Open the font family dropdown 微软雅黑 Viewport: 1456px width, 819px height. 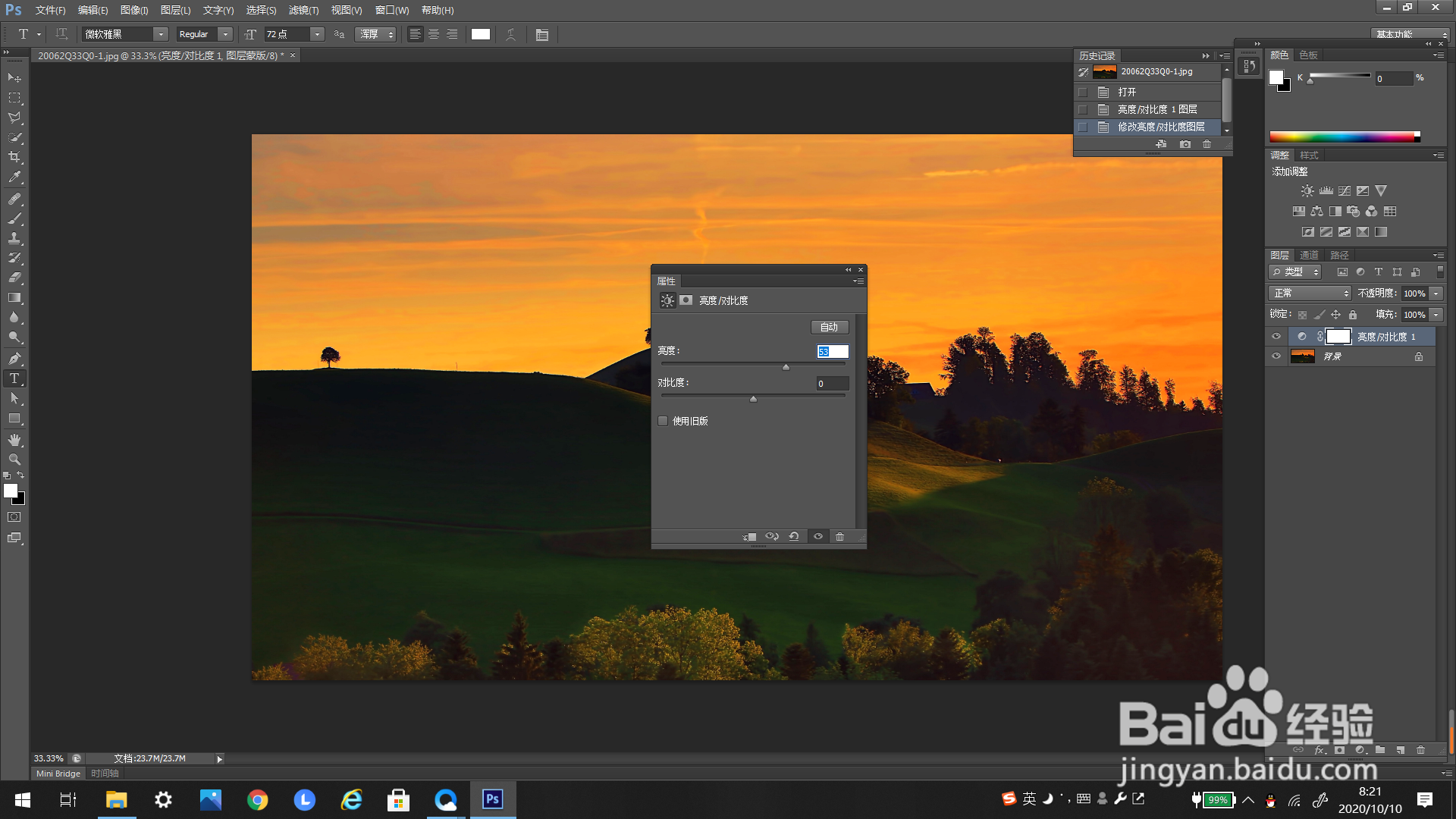[161, 34]
